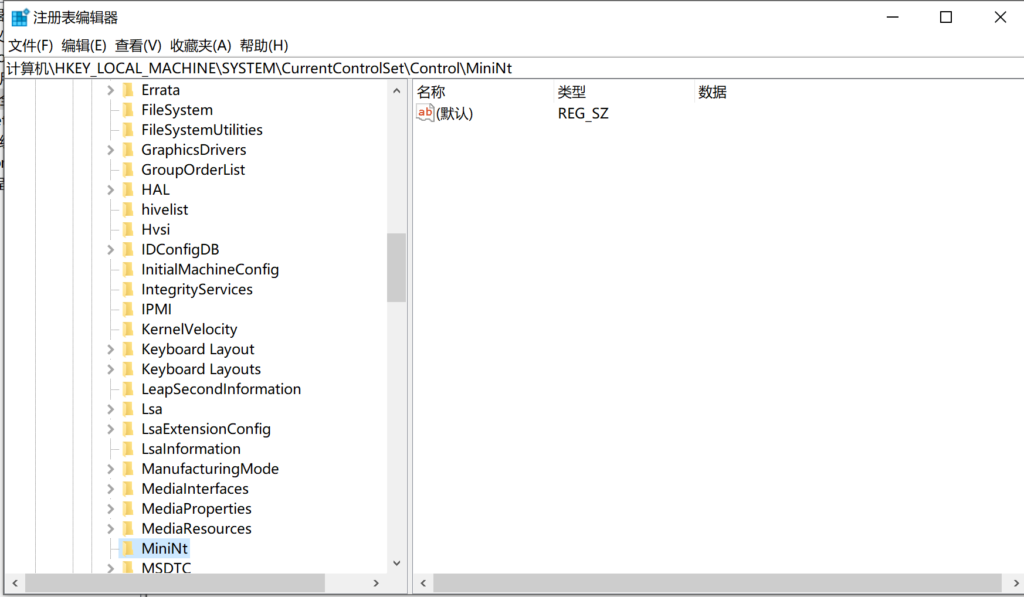Select the IntegrityServices key

197,289
